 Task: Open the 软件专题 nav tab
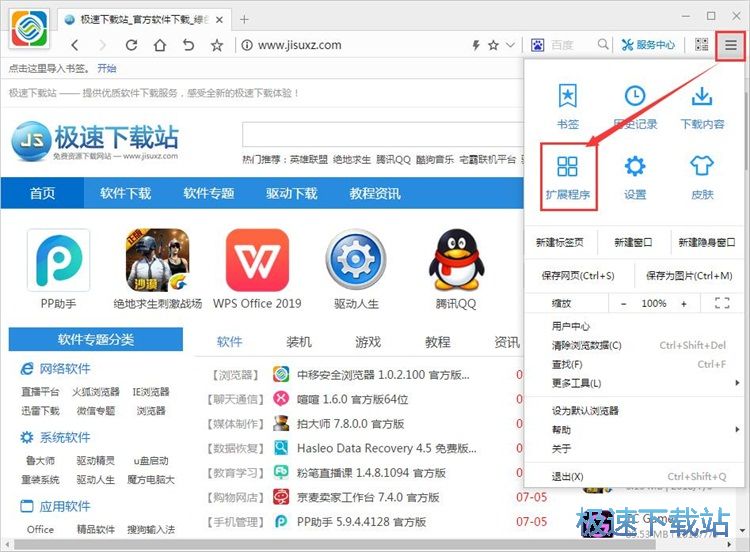(209, 193)
